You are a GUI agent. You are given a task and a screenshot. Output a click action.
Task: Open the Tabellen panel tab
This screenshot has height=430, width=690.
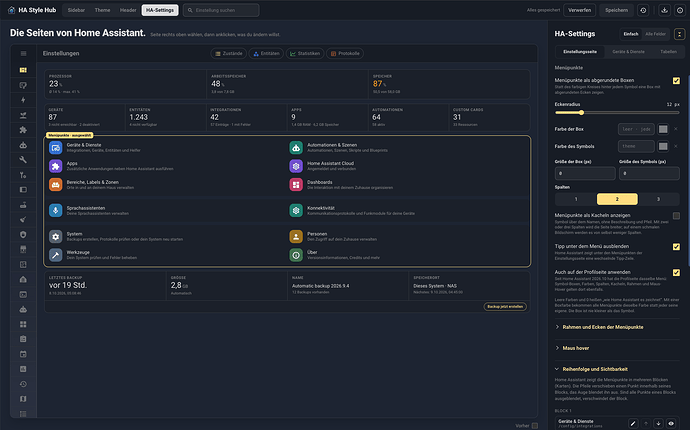668,52
